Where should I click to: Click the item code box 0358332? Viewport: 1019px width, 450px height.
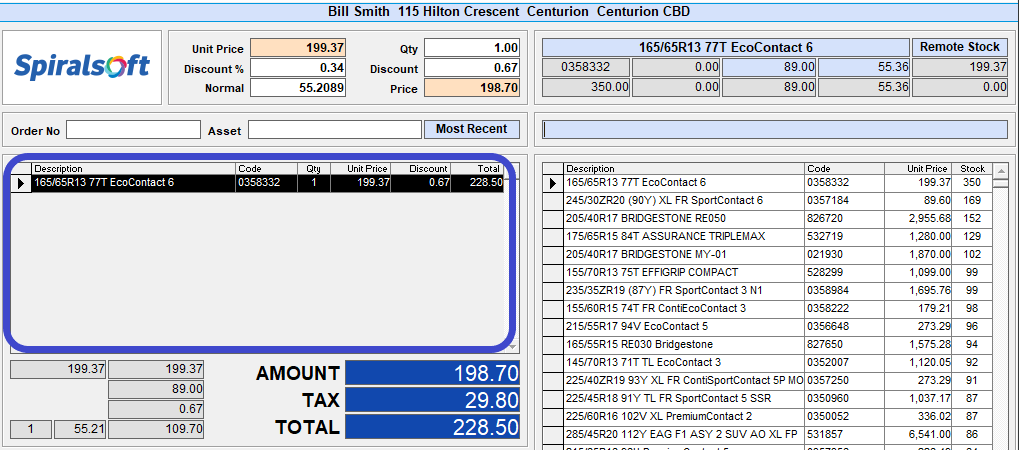pos(586,66)
